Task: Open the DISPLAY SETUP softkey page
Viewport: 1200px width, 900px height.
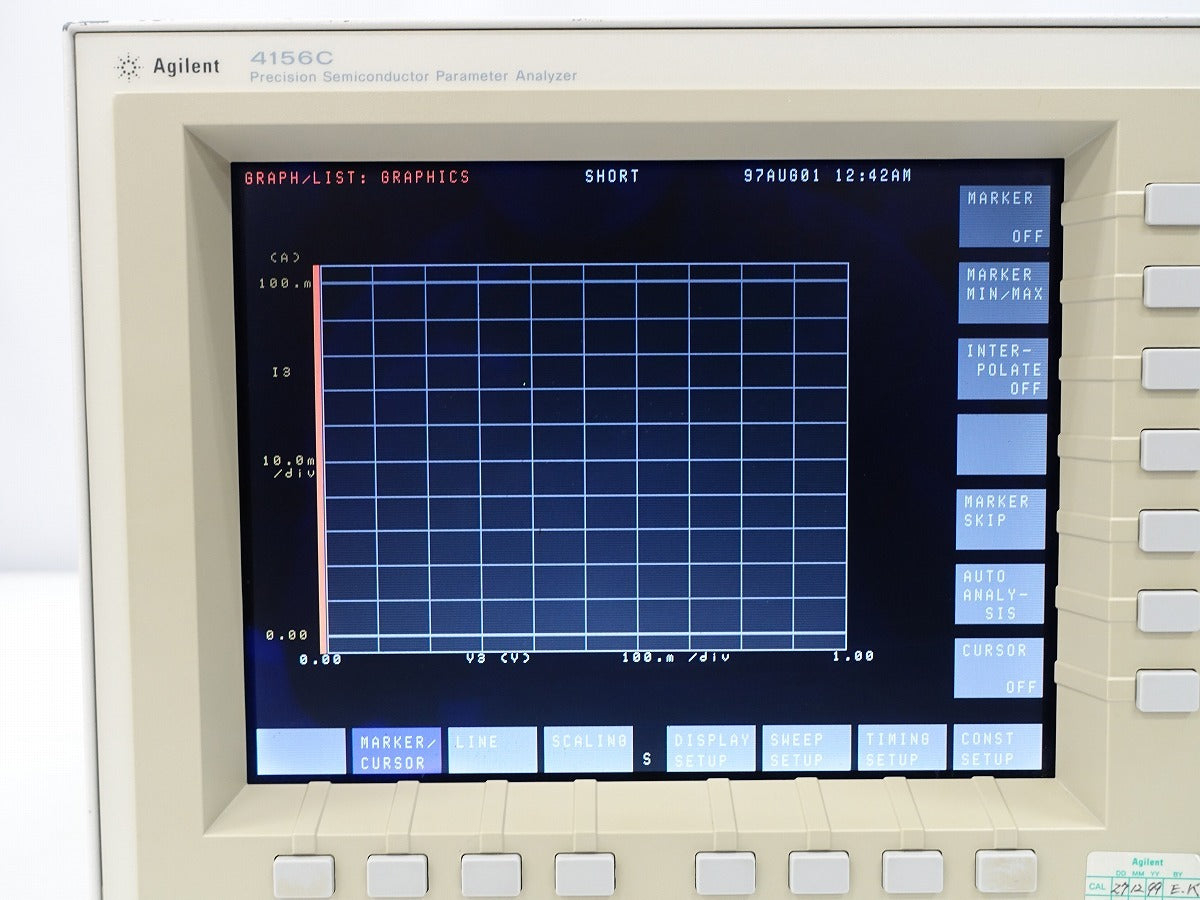Action: pos(711,749)
